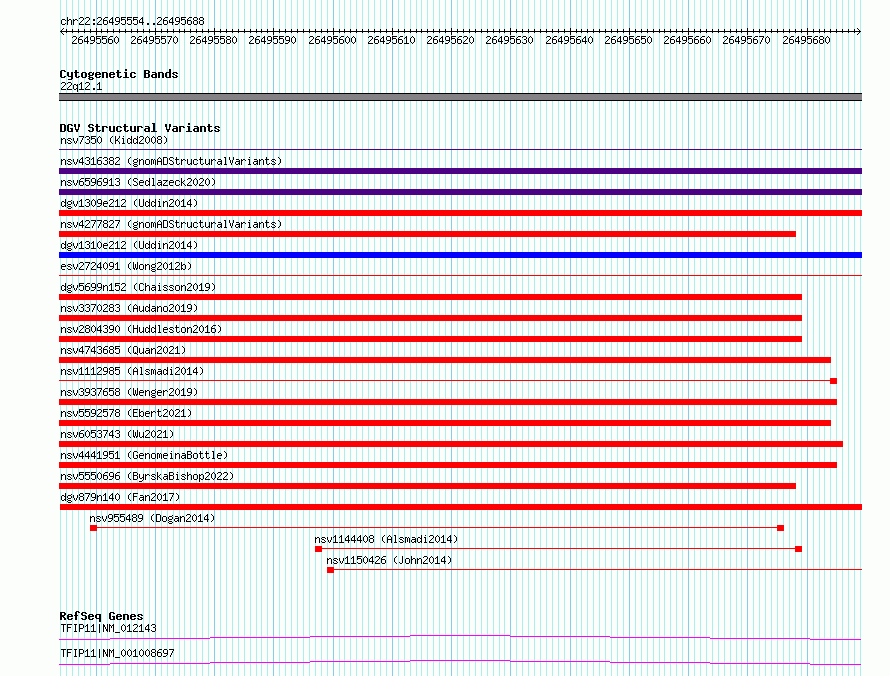890x676 pixels.
Task: Click the red bar under nsv4743685
Action: (445, 360)
